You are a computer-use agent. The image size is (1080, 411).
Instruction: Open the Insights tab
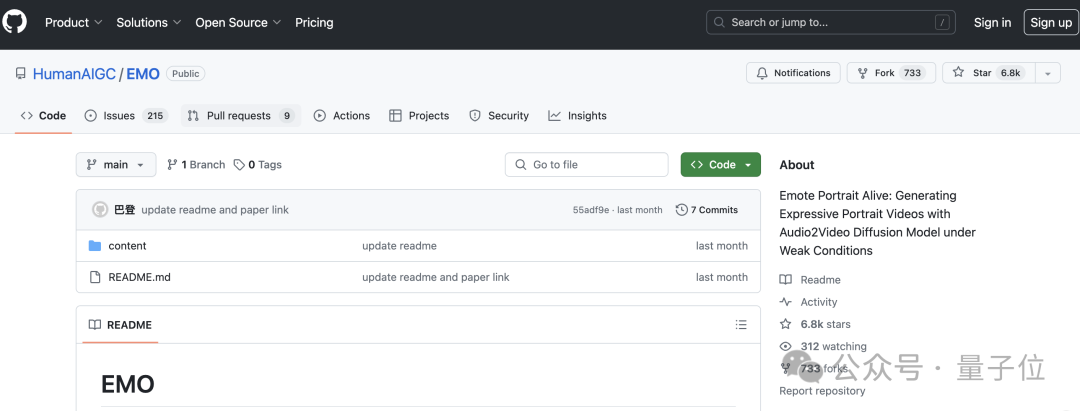(x=577, y=116)
